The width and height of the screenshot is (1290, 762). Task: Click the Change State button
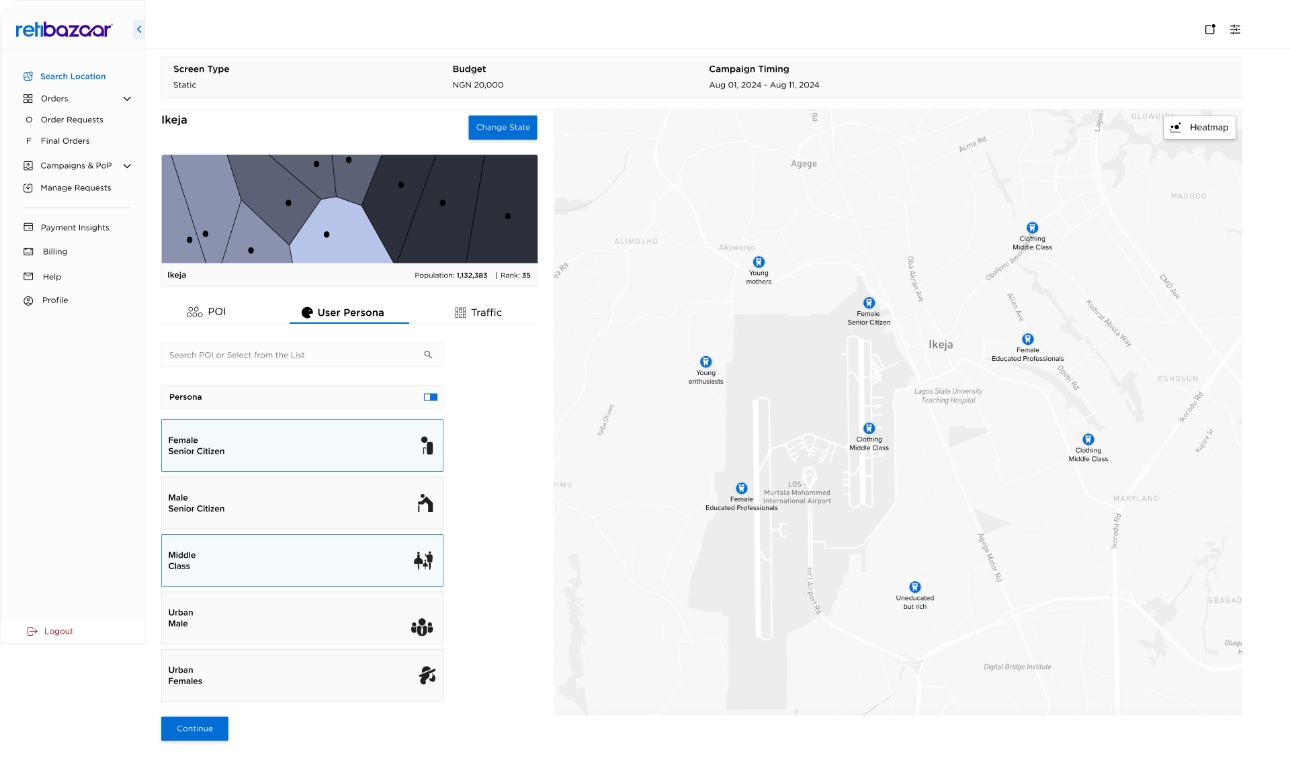coord(503,127)
